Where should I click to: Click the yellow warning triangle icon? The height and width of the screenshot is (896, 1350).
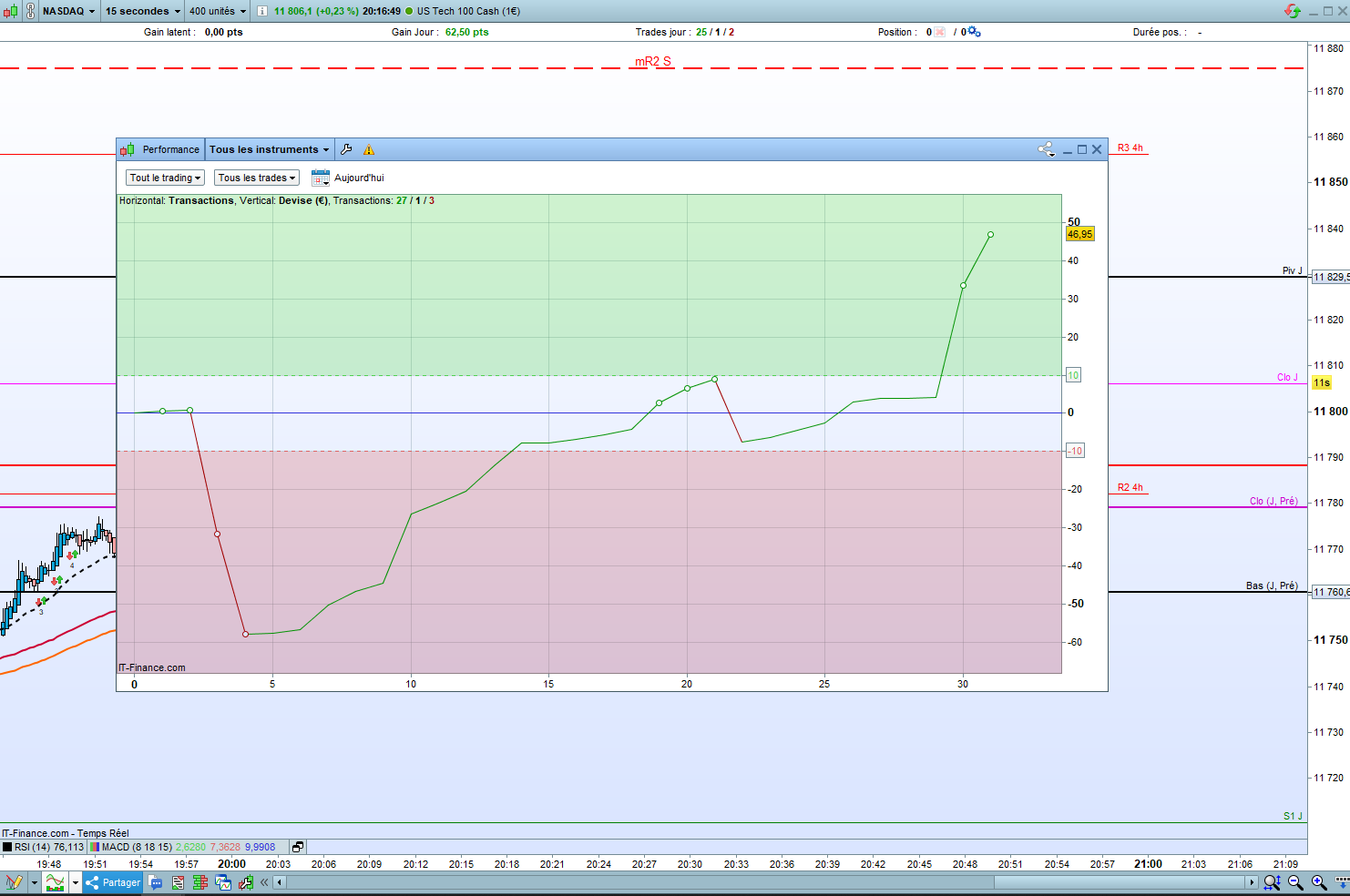coord(369,149)
